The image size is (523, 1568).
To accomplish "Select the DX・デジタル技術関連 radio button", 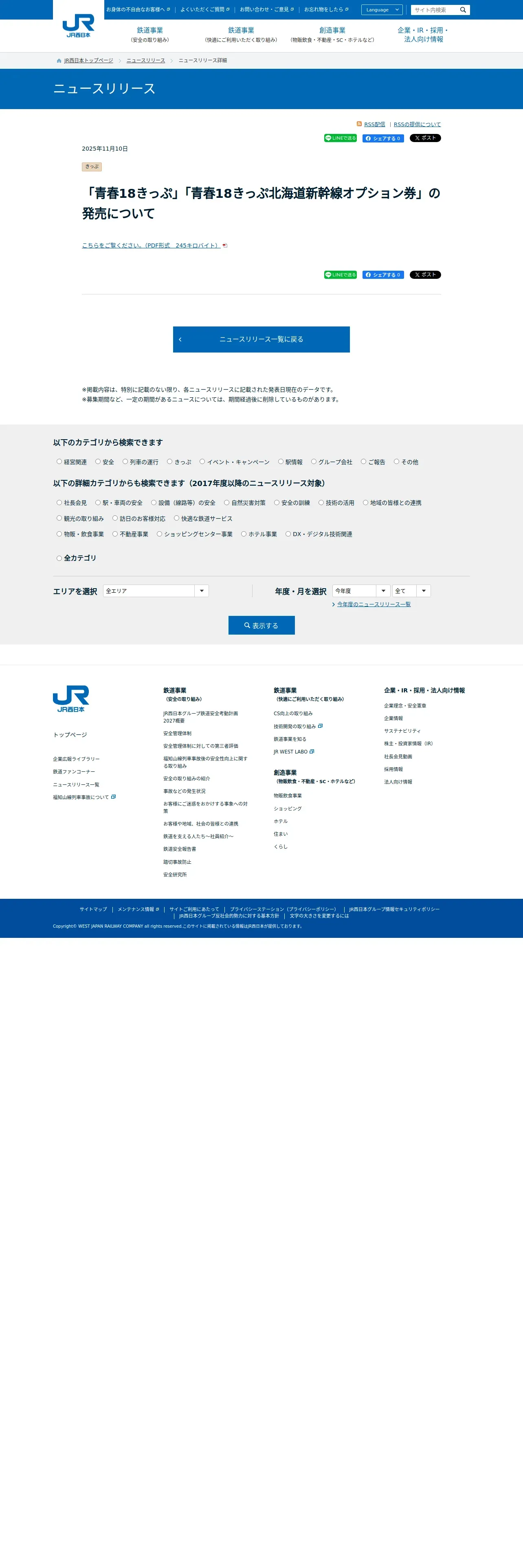I will [288, 534].
